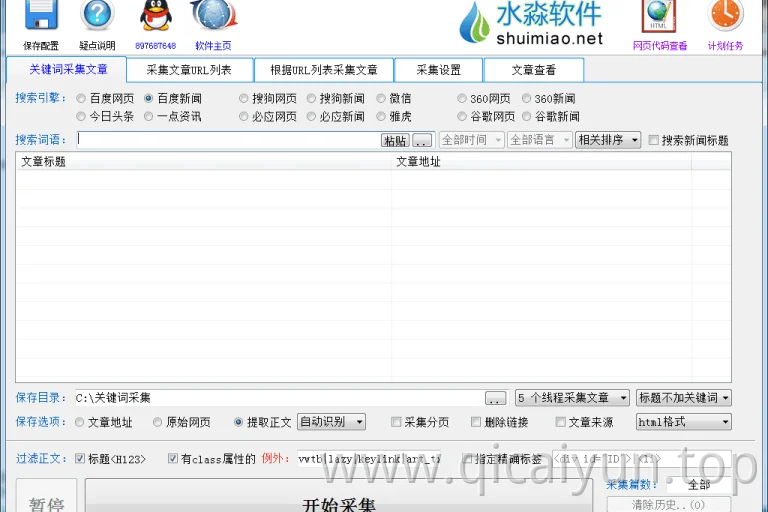Image resolution: width=768 pixels, height=512 pixels.
Task: Click the browse button beside save directory
Action: click(496, 398)
